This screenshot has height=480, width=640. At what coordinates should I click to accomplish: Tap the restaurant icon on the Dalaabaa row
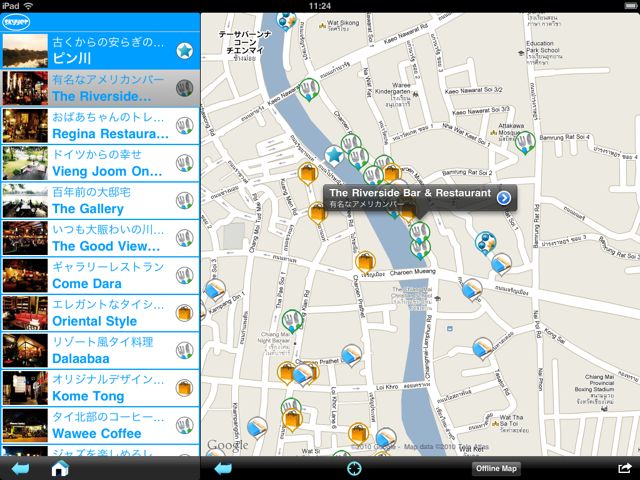point(184,351)
